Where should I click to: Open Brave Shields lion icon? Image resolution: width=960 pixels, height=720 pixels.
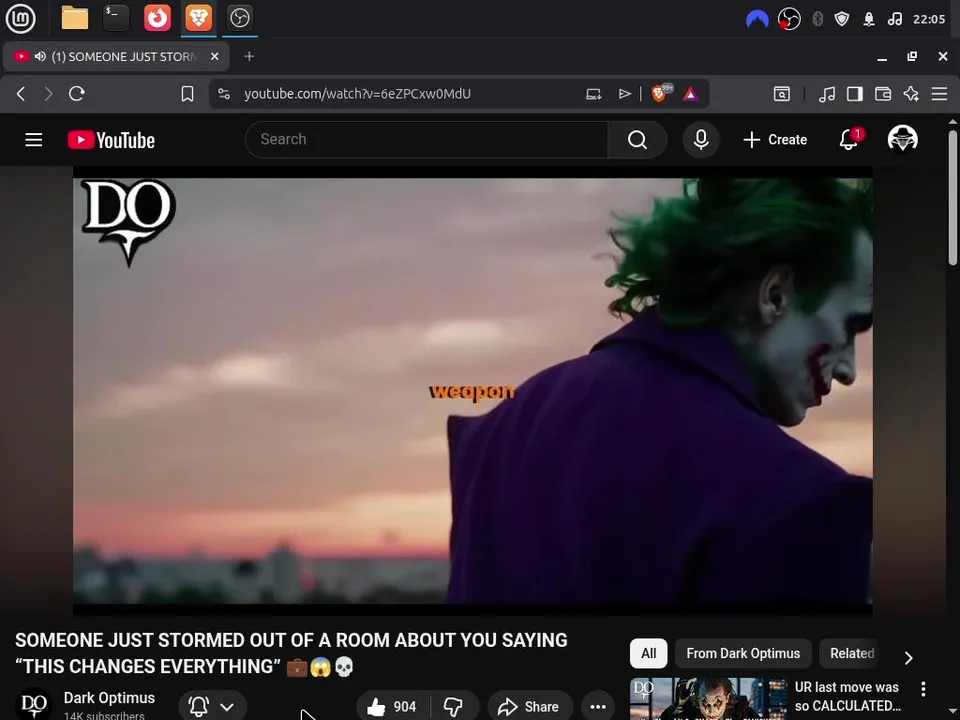[x=661, y=93]
